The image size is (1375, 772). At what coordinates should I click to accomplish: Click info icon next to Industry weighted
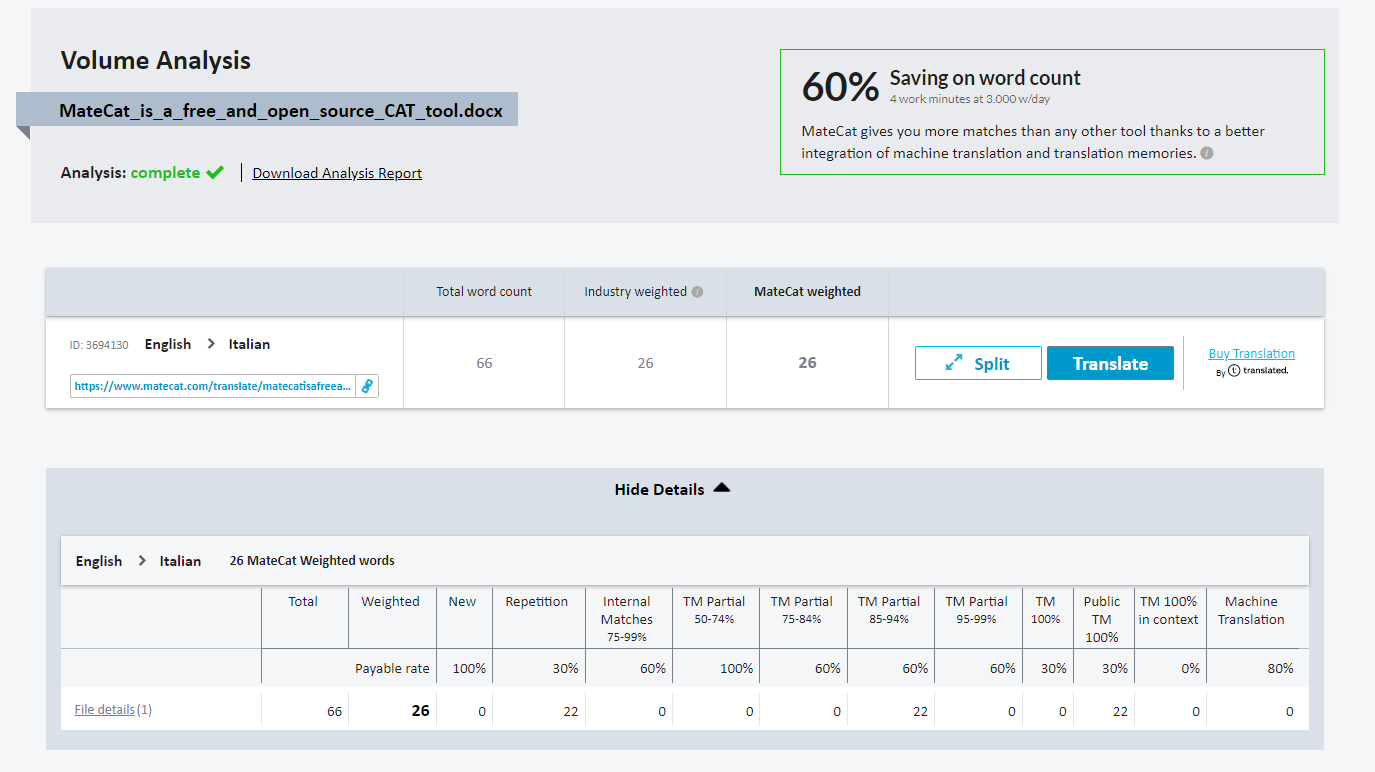tap(698, 292)
